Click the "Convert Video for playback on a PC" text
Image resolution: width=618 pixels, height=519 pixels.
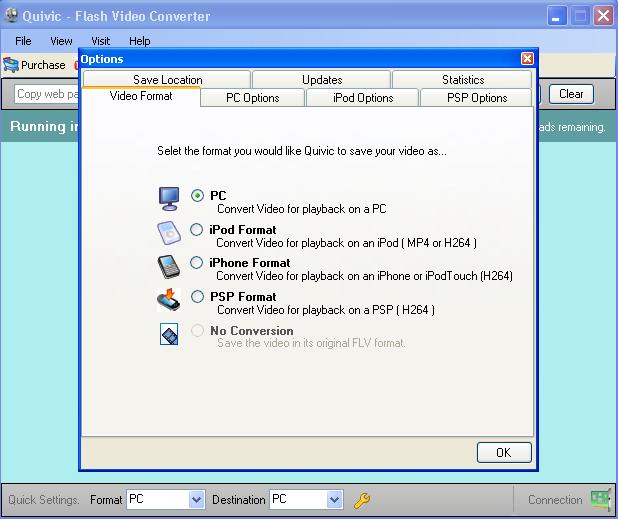pyautogui.click(x=302, y=209)
